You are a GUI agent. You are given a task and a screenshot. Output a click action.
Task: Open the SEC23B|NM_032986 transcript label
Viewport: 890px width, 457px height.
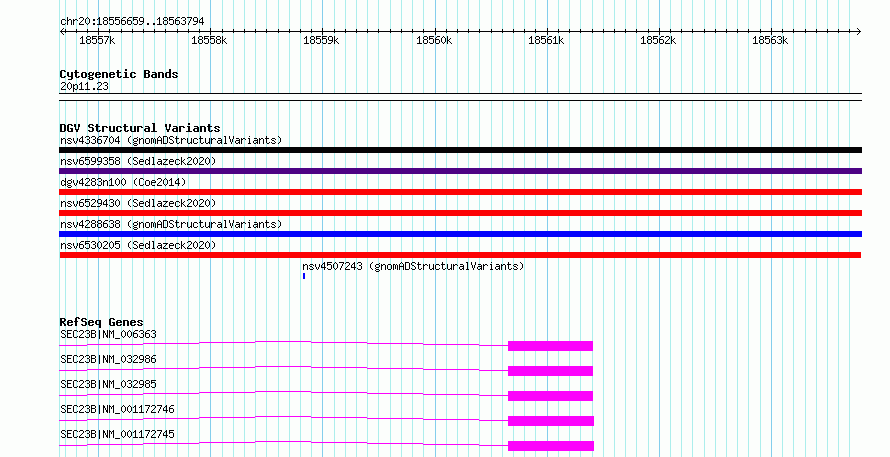[108, 359]
